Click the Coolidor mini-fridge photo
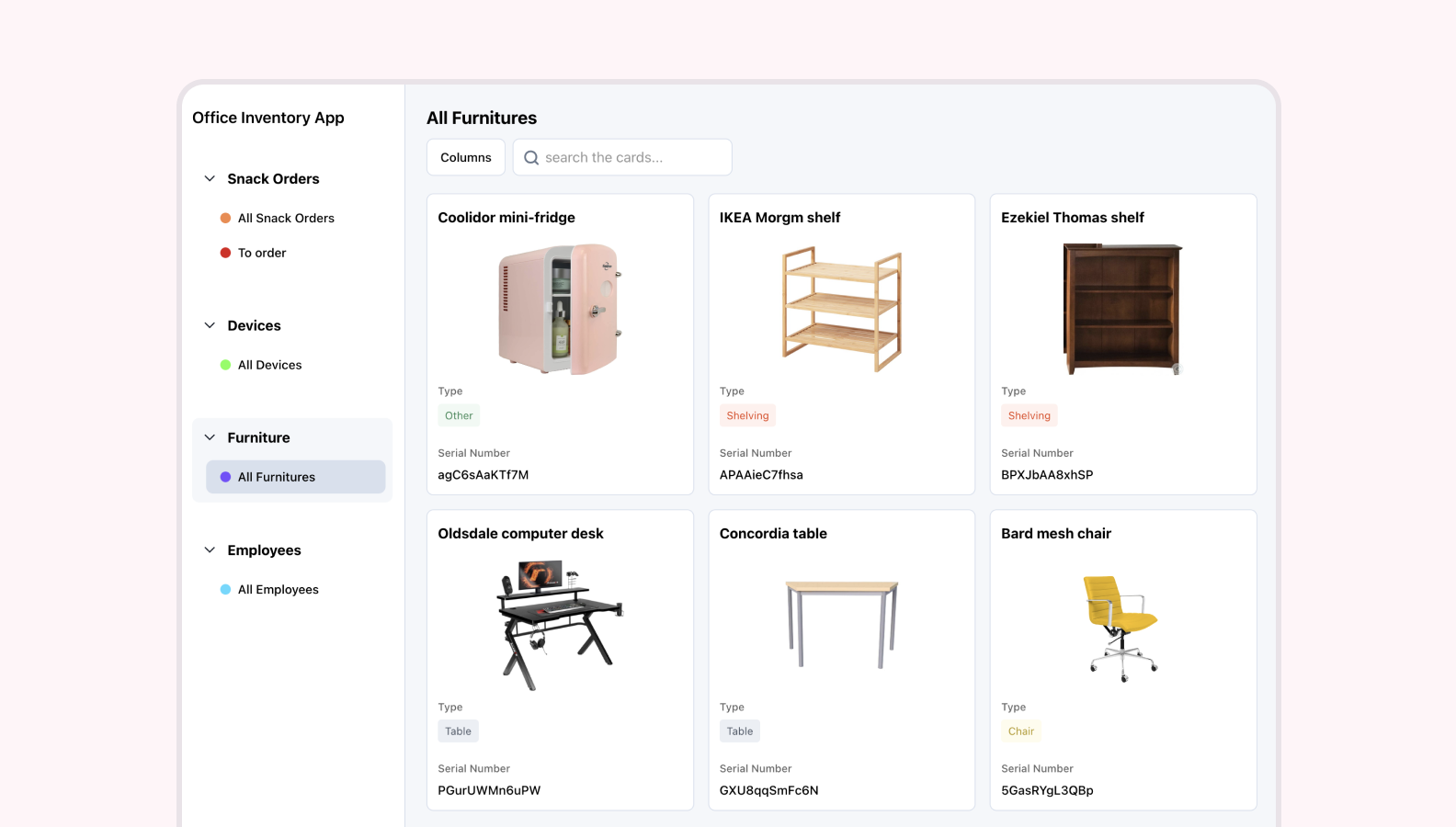 tap(560, 309)
